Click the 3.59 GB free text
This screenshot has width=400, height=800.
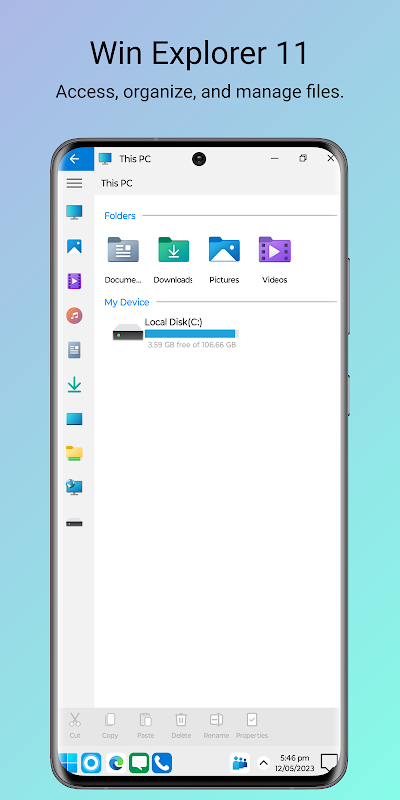click(192, 345)
